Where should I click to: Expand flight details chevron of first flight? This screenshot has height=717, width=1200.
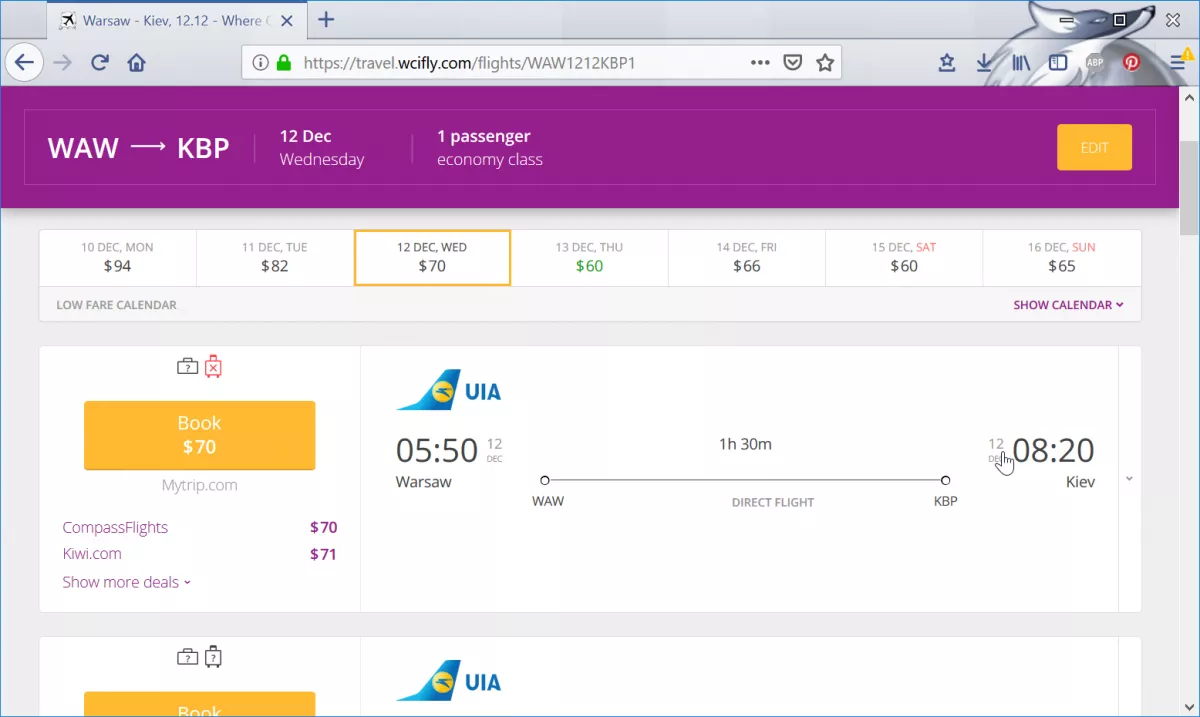(x=1129, y=479)
